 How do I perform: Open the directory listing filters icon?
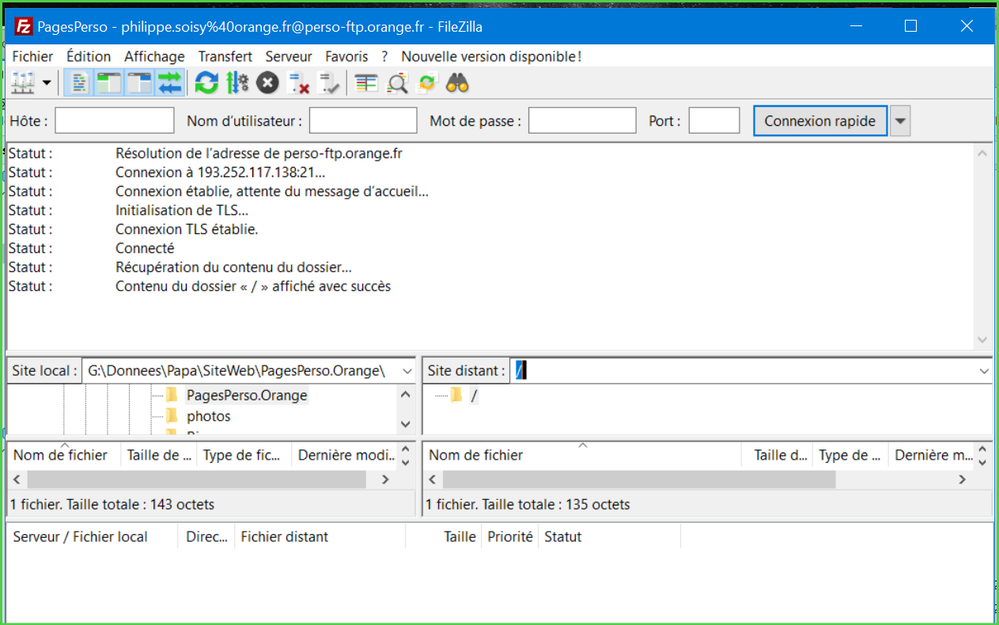(366, 83)
